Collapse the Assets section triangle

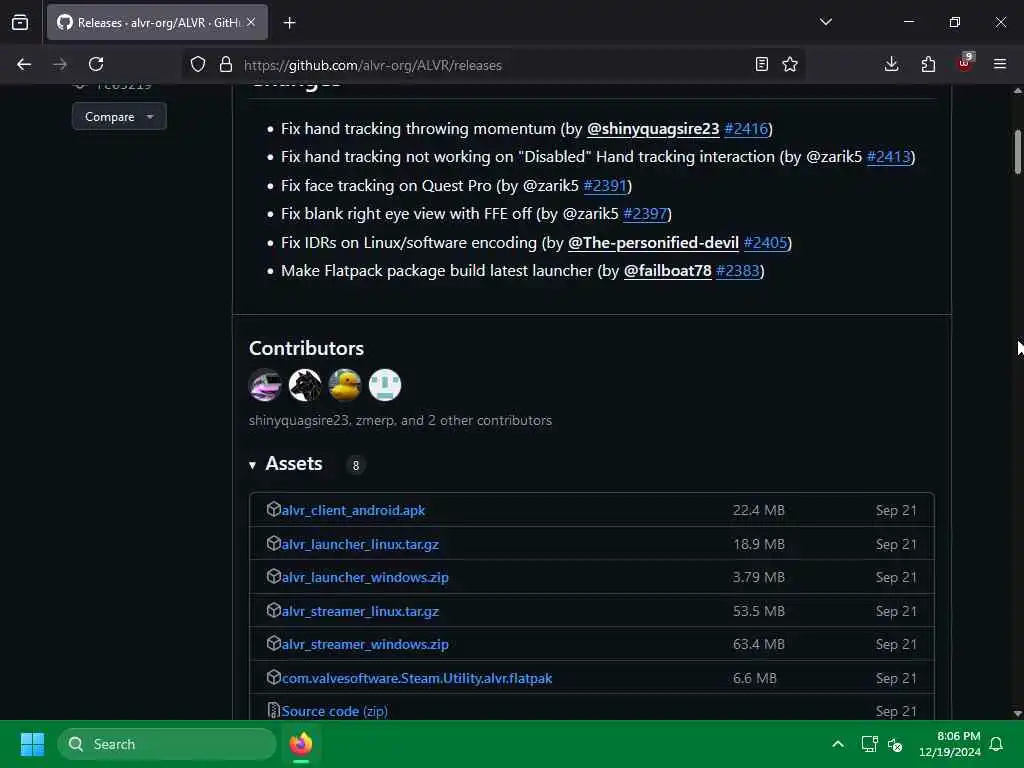tap(253, 465)
